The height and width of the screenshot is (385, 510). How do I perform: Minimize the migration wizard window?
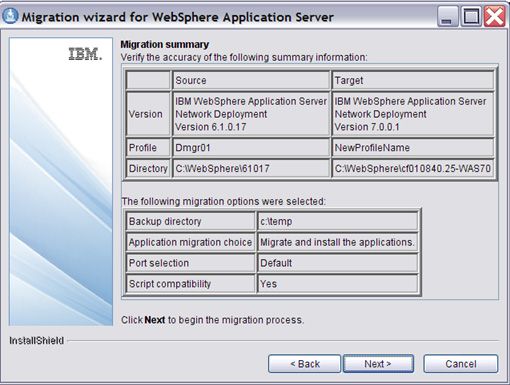coord(447,16)
